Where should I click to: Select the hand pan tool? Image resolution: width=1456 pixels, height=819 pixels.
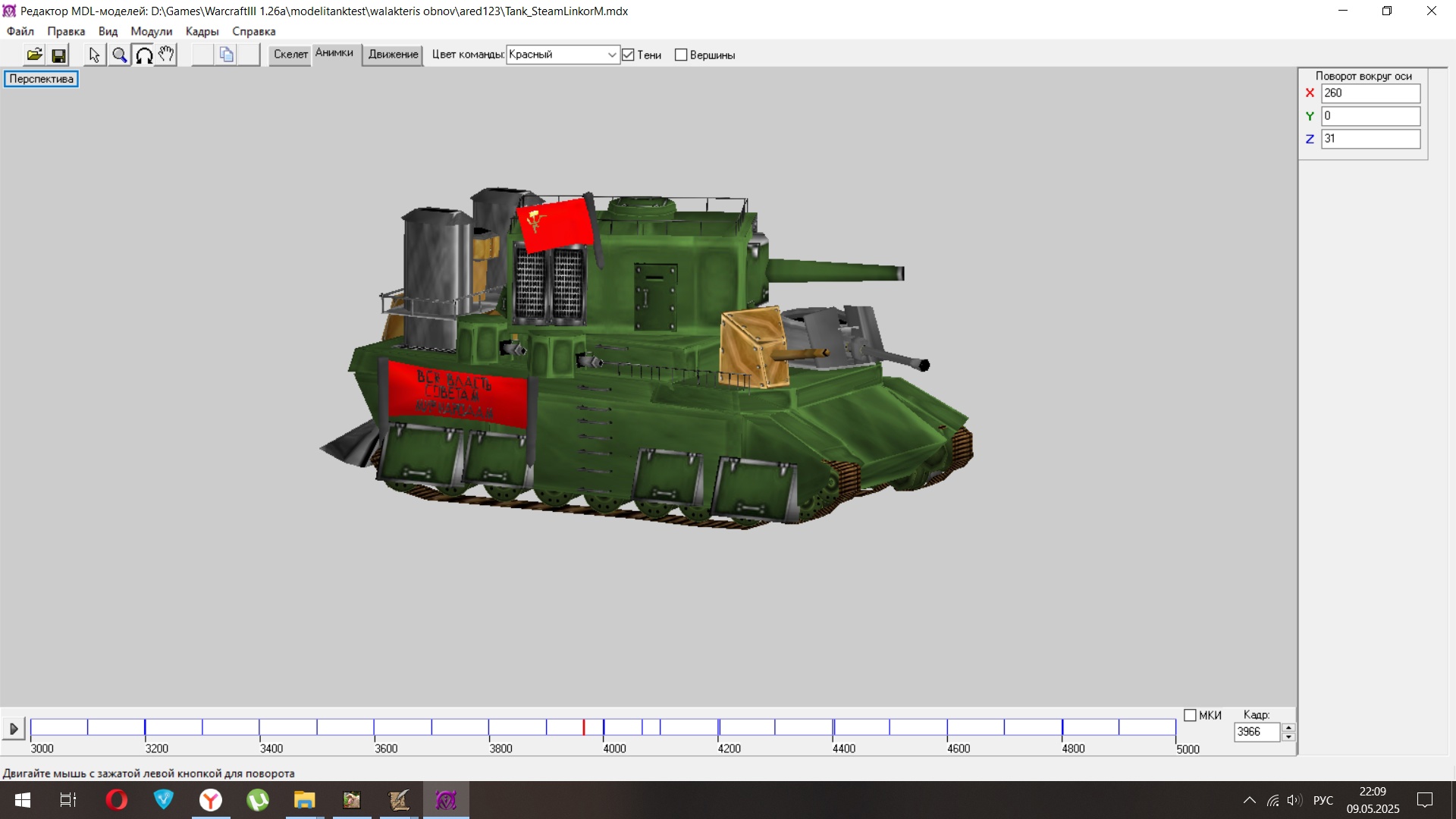click(x=166, y=55)
